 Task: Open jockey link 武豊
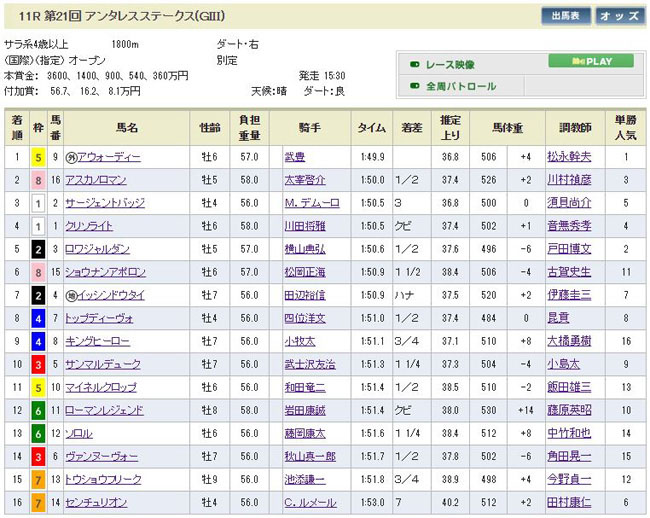(295, 157)
